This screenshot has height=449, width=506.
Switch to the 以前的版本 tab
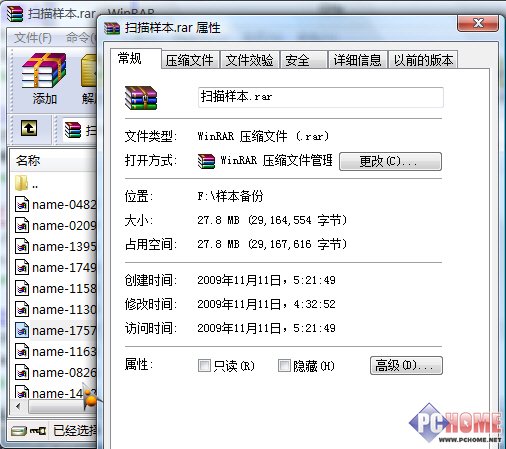tap(423, 60)
